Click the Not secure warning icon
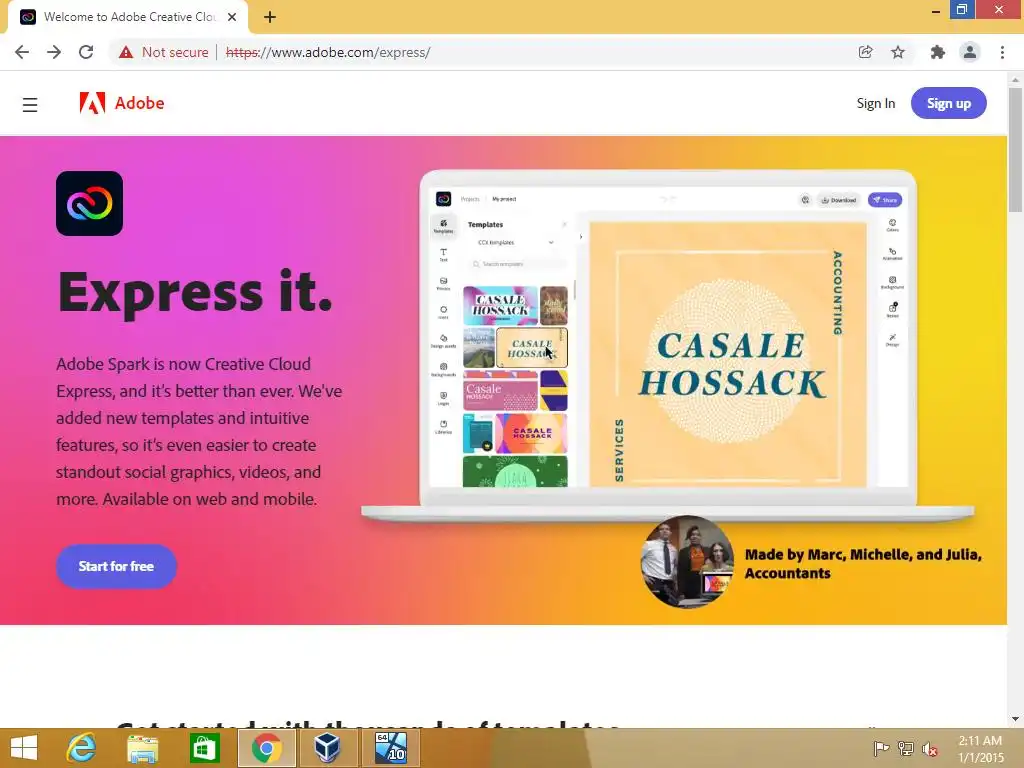This screenshot has width=1024, height=768. [126, 52]
